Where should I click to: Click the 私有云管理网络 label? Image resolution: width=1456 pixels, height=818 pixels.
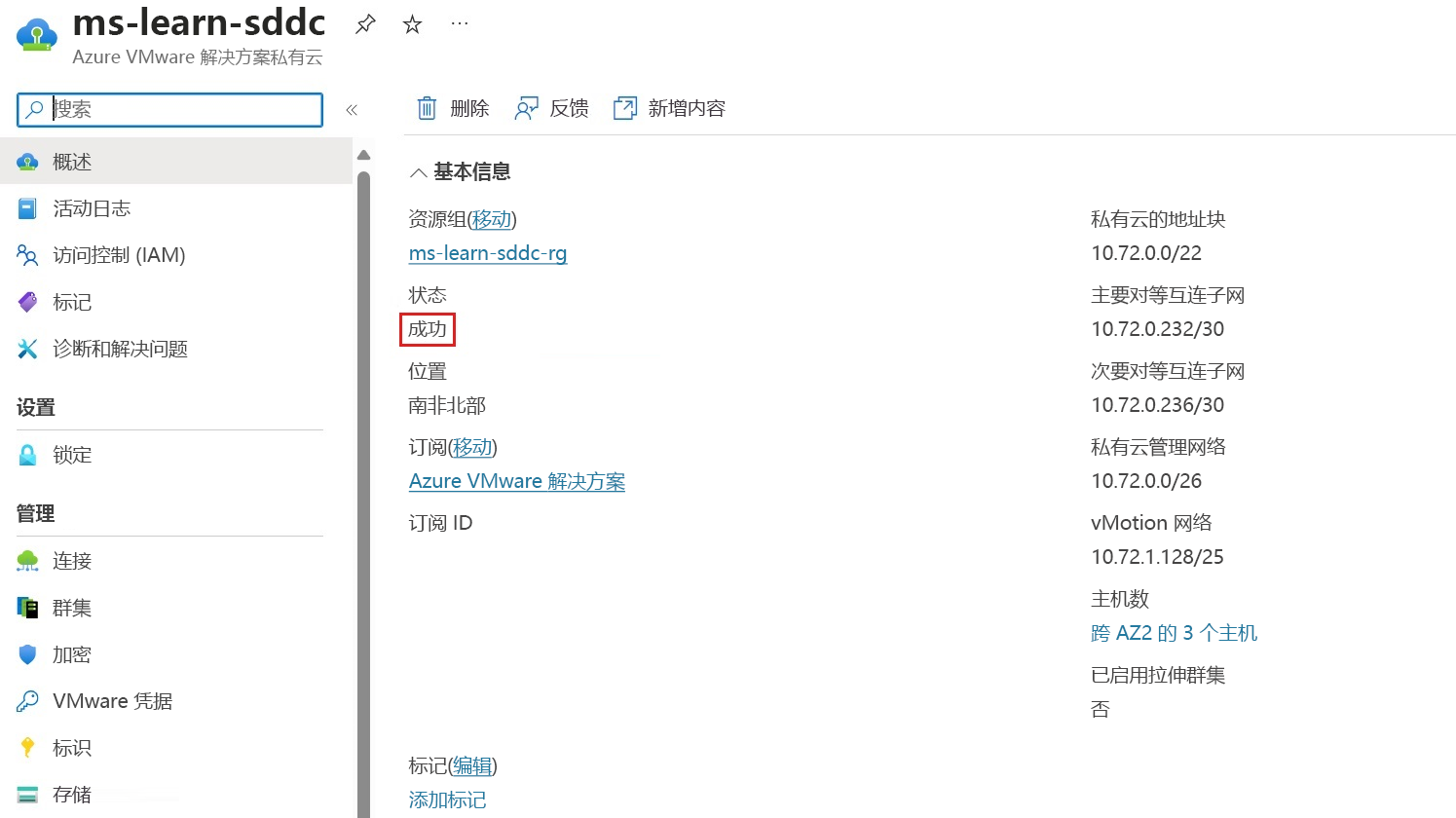click(x=1158, y=447)
